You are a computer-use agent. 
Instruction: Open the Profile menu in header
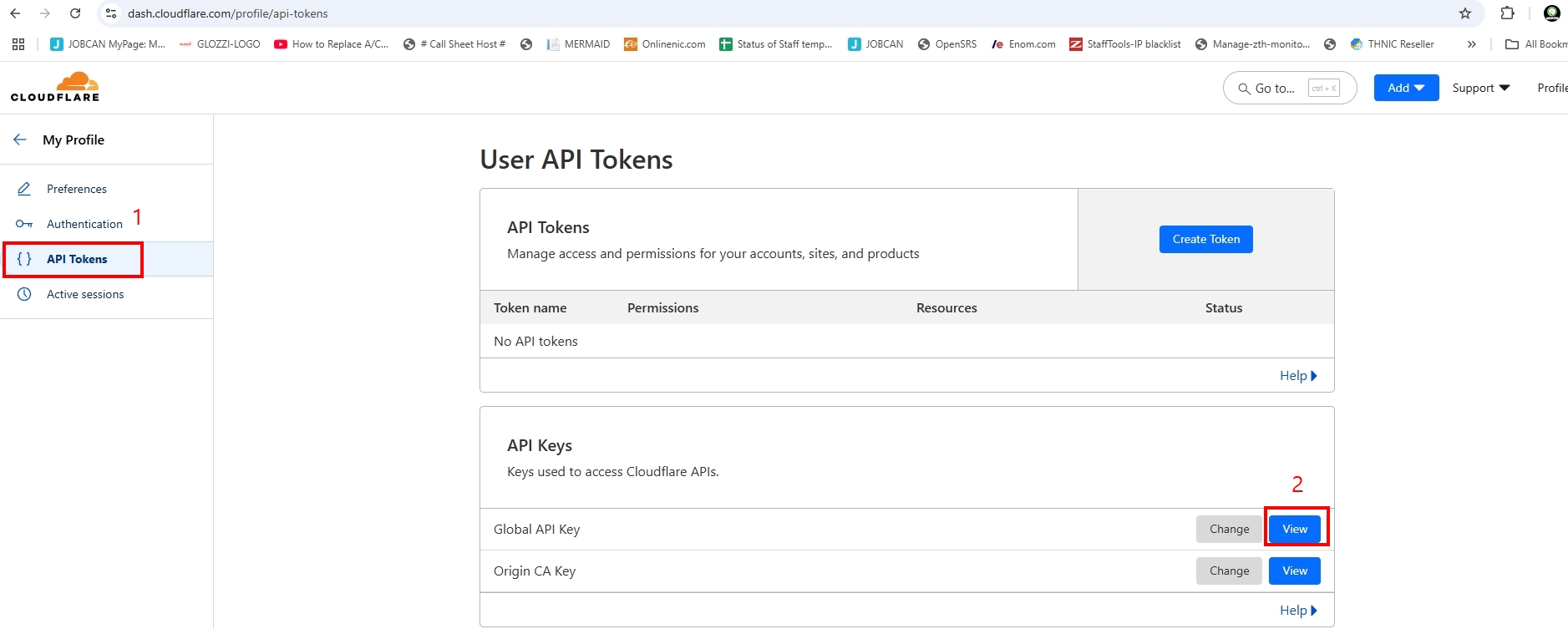[x=1552, y=88]
